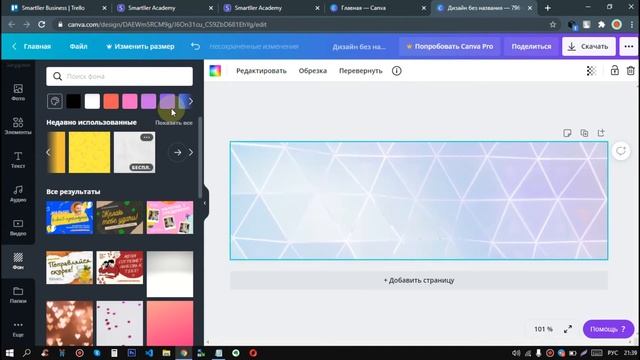The image size is (640, 360).
Task: Open the Редактировать option
Action: click(261, 71)
